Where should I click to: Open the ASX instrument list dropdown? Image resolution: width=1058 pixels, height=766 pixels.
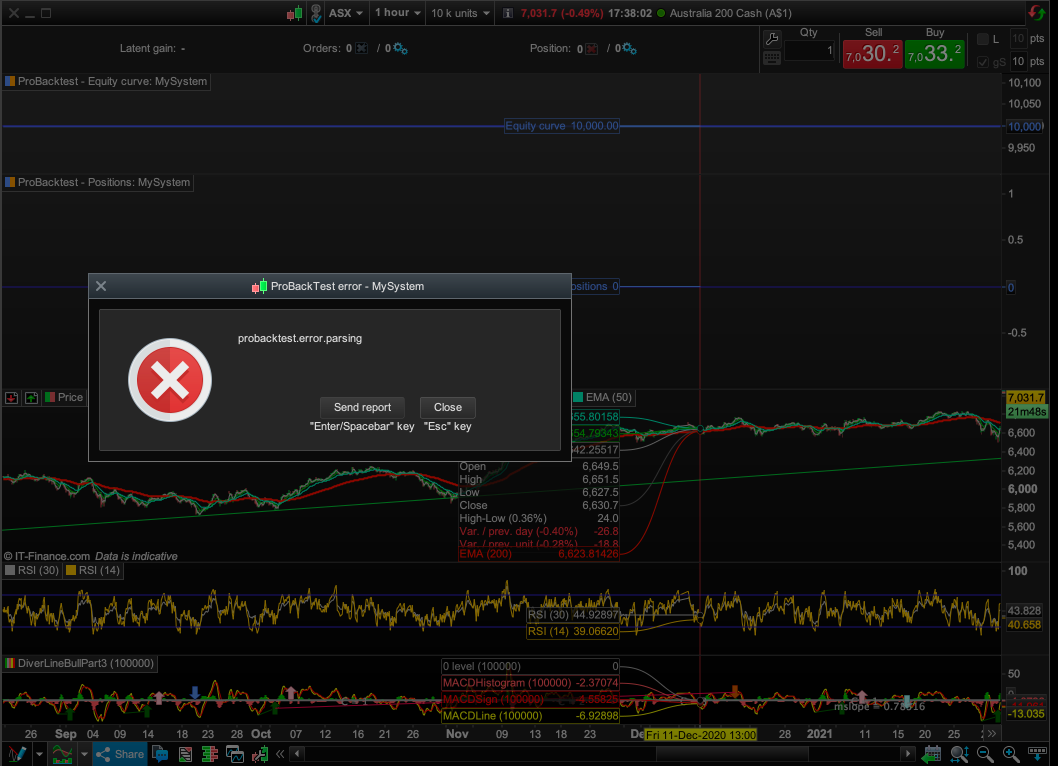tap(345, 13)
